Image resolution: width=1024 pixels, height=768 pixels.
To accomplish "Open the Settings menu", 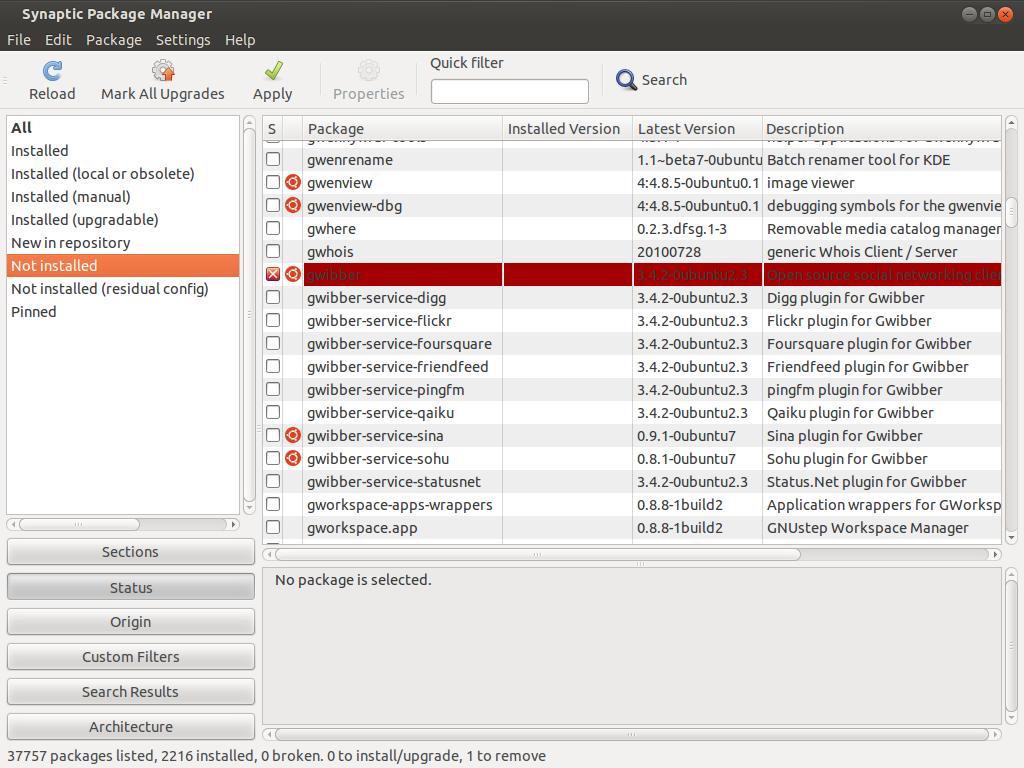I will click(183, 40).
